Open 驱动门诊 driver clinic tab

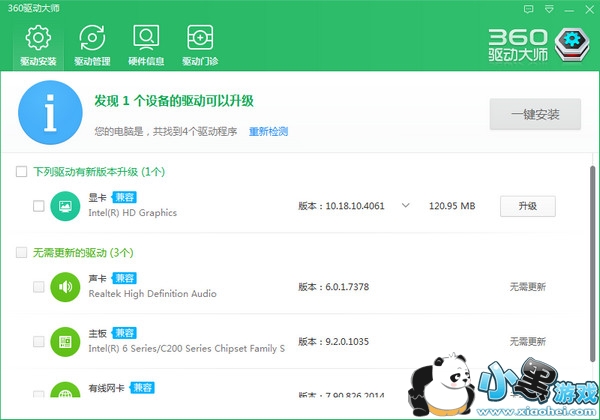click(200, 46)
